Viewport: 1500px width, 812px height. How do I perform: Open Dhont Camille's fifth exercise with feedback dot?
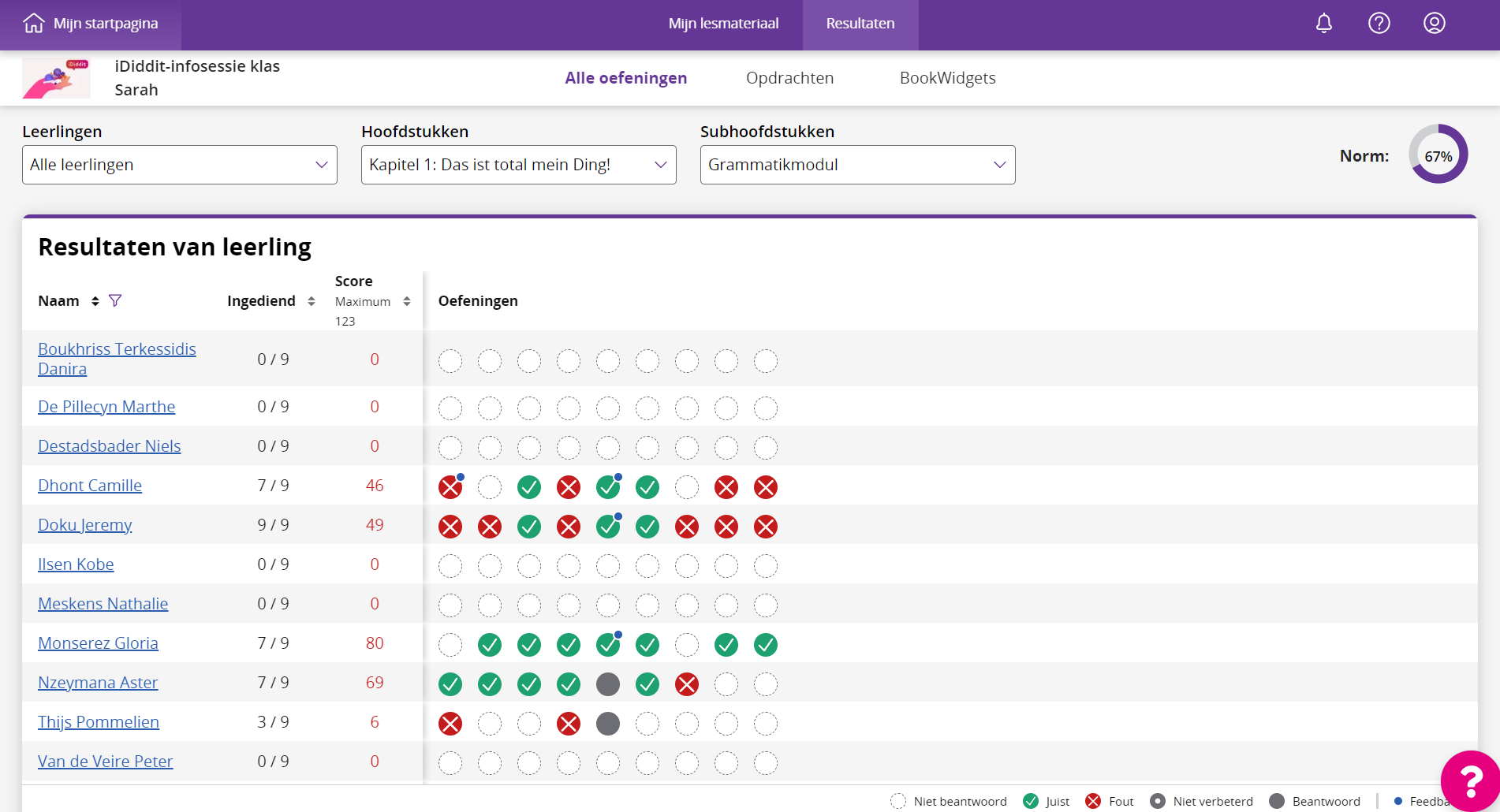[608, 487]
